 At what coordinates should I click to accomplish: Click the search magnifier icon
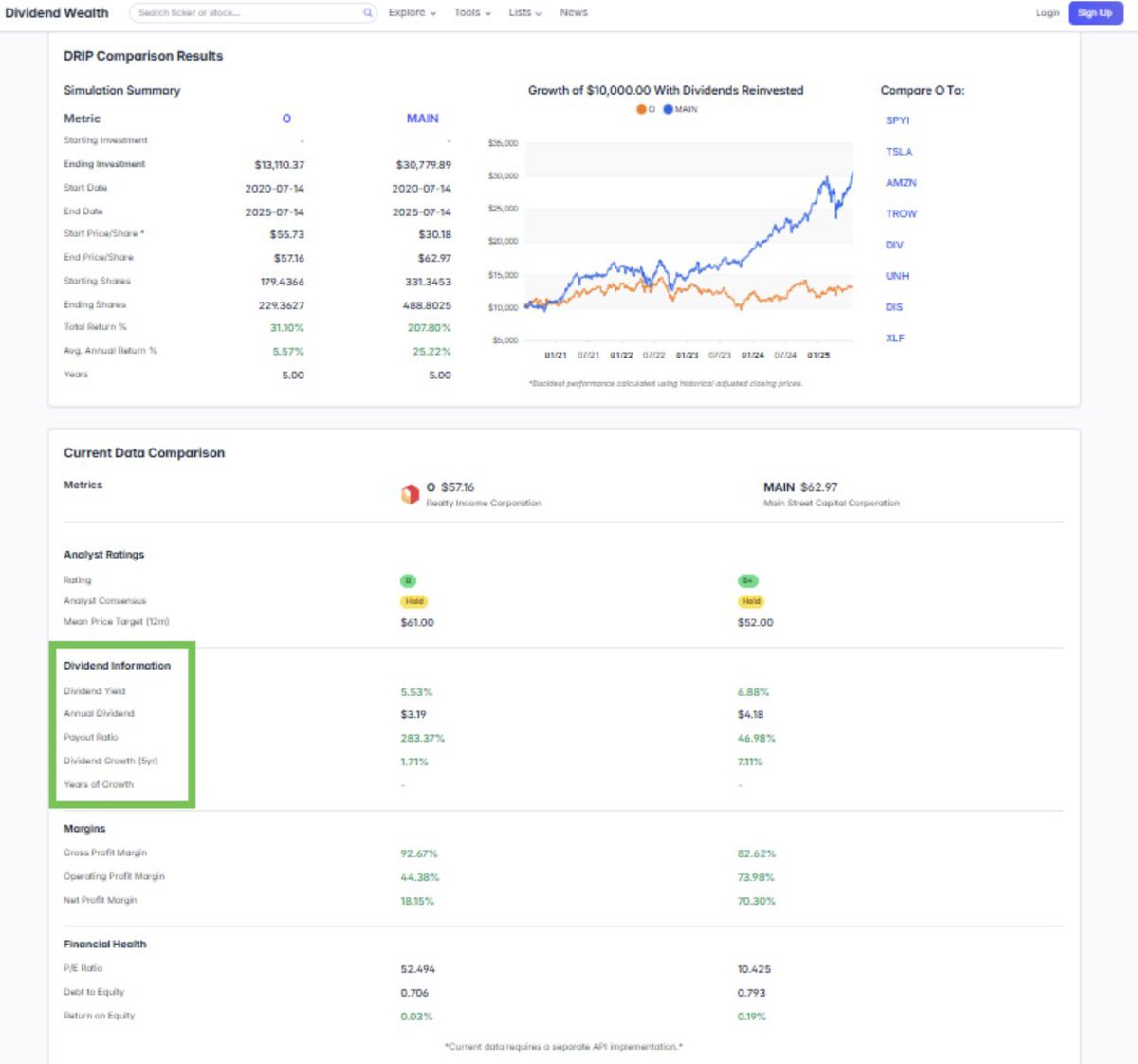click(x=367, y=13)
